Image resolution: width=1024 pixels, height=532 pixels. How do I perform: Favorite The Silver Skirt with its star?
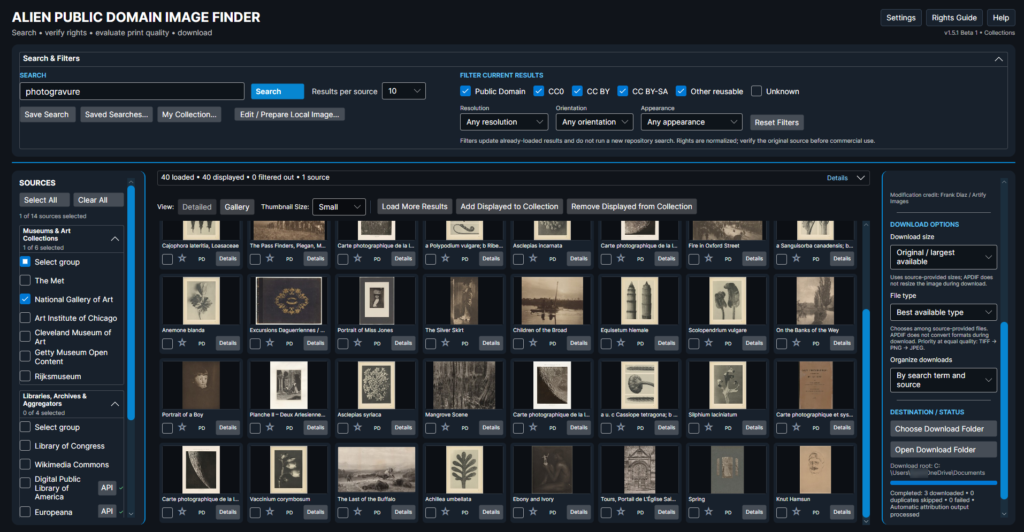pos(445,343)
